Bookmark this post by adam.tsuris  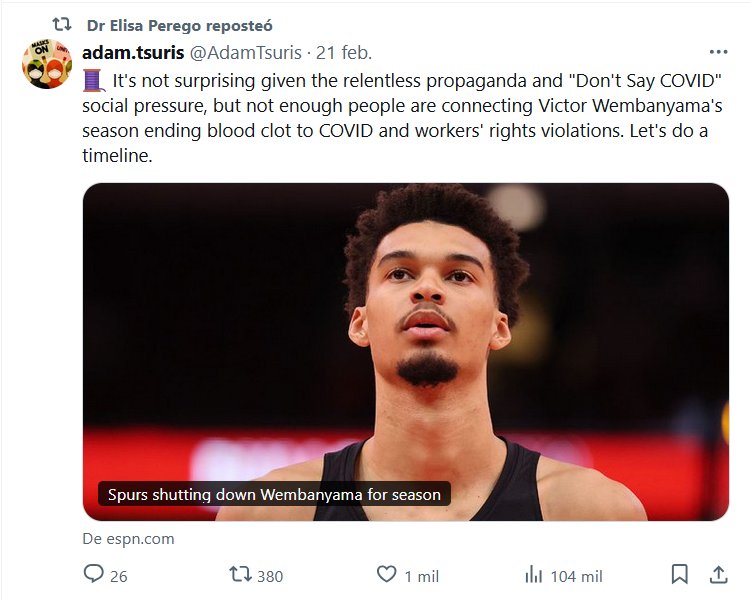[679, 575]
